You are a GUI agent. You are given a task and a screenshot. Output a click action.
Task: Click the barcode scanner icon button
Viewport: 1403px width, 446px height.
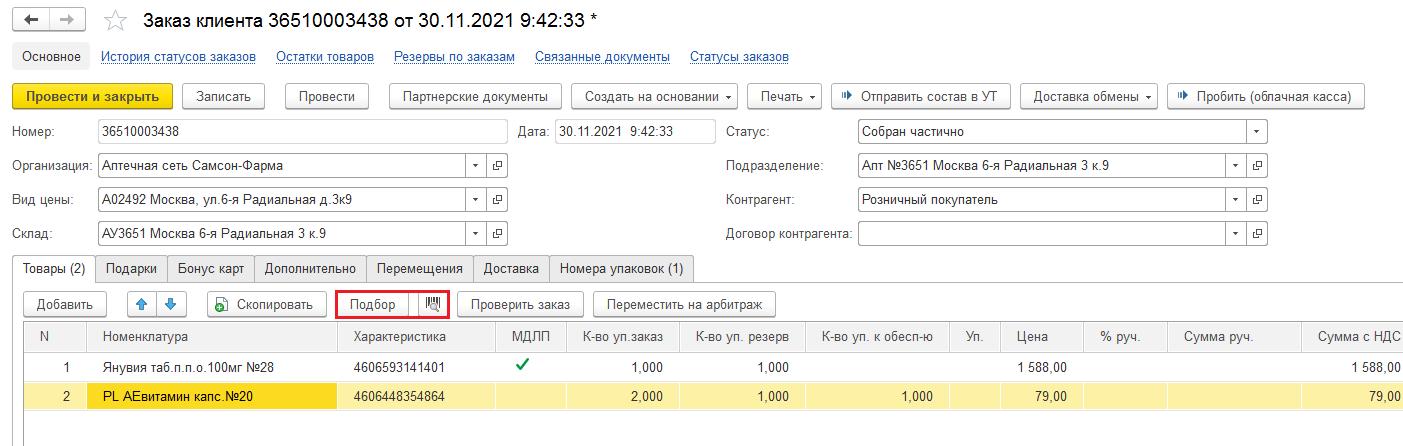[x=433, y=304]
